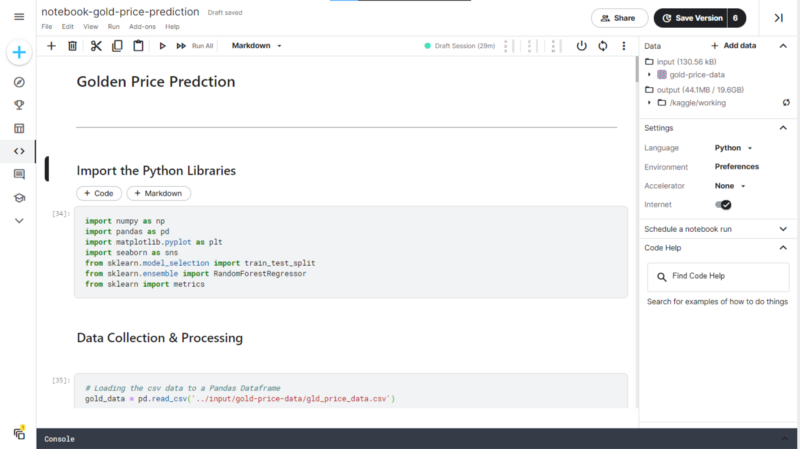
Task: Open the Markdown cell type dropdown
Action: click(257, 46)
